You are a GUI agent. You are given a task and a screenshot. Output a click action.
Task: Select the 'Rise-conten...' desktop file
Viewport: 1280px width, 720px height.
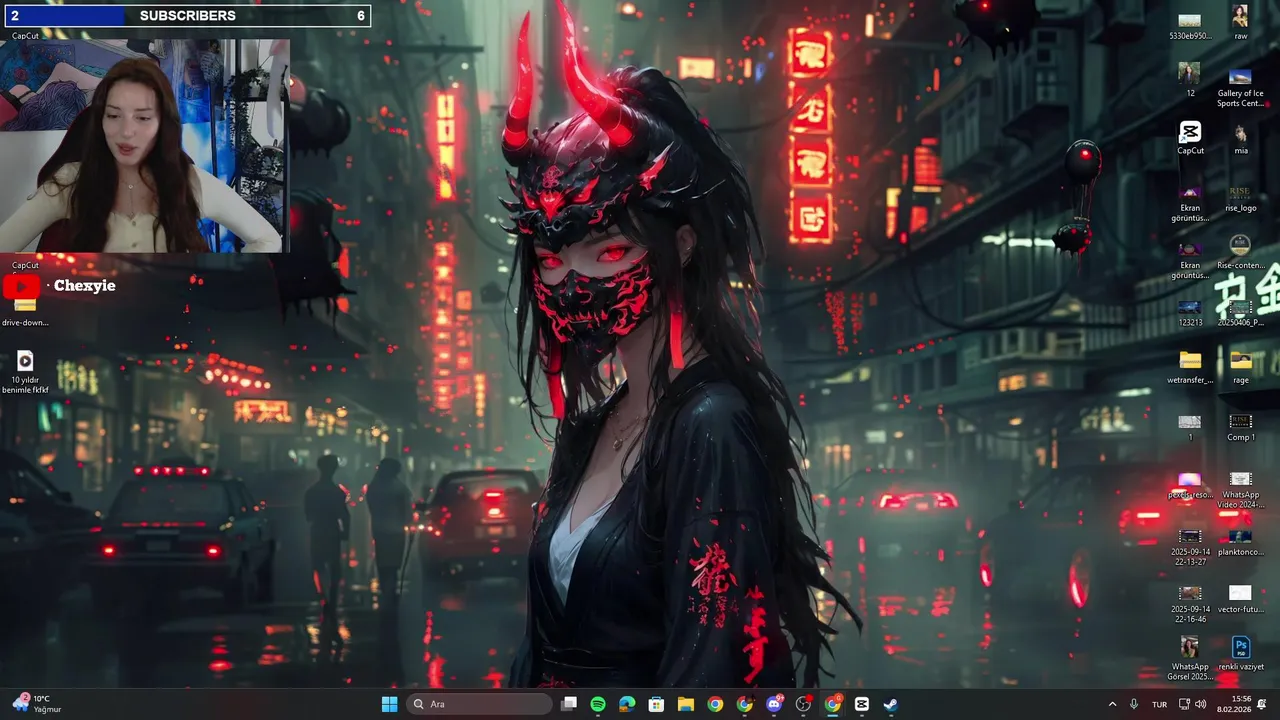(1240, 253)
